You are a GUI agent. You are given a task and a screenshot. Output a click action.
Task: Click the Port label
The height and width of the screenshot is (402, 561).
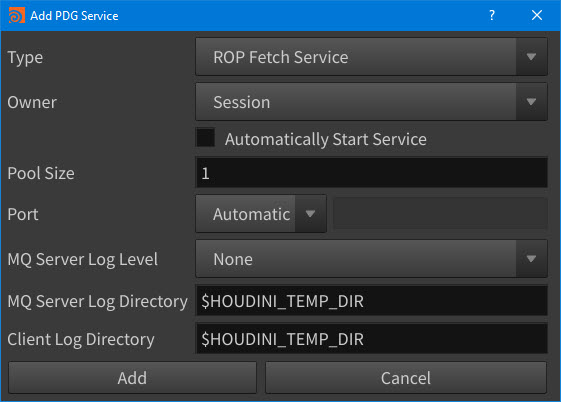pyautogui.click(x=23, y=214)
